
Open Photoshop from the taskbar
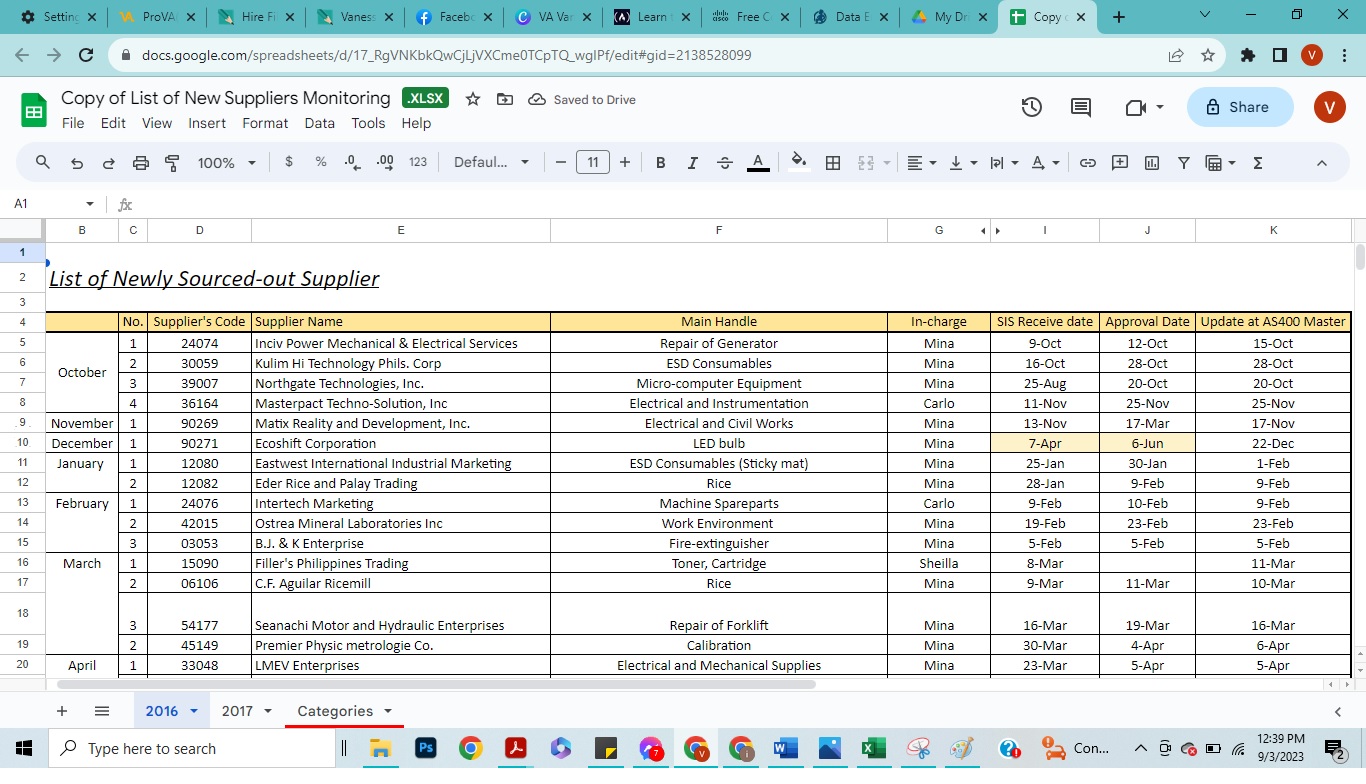(x=426, y=748)
